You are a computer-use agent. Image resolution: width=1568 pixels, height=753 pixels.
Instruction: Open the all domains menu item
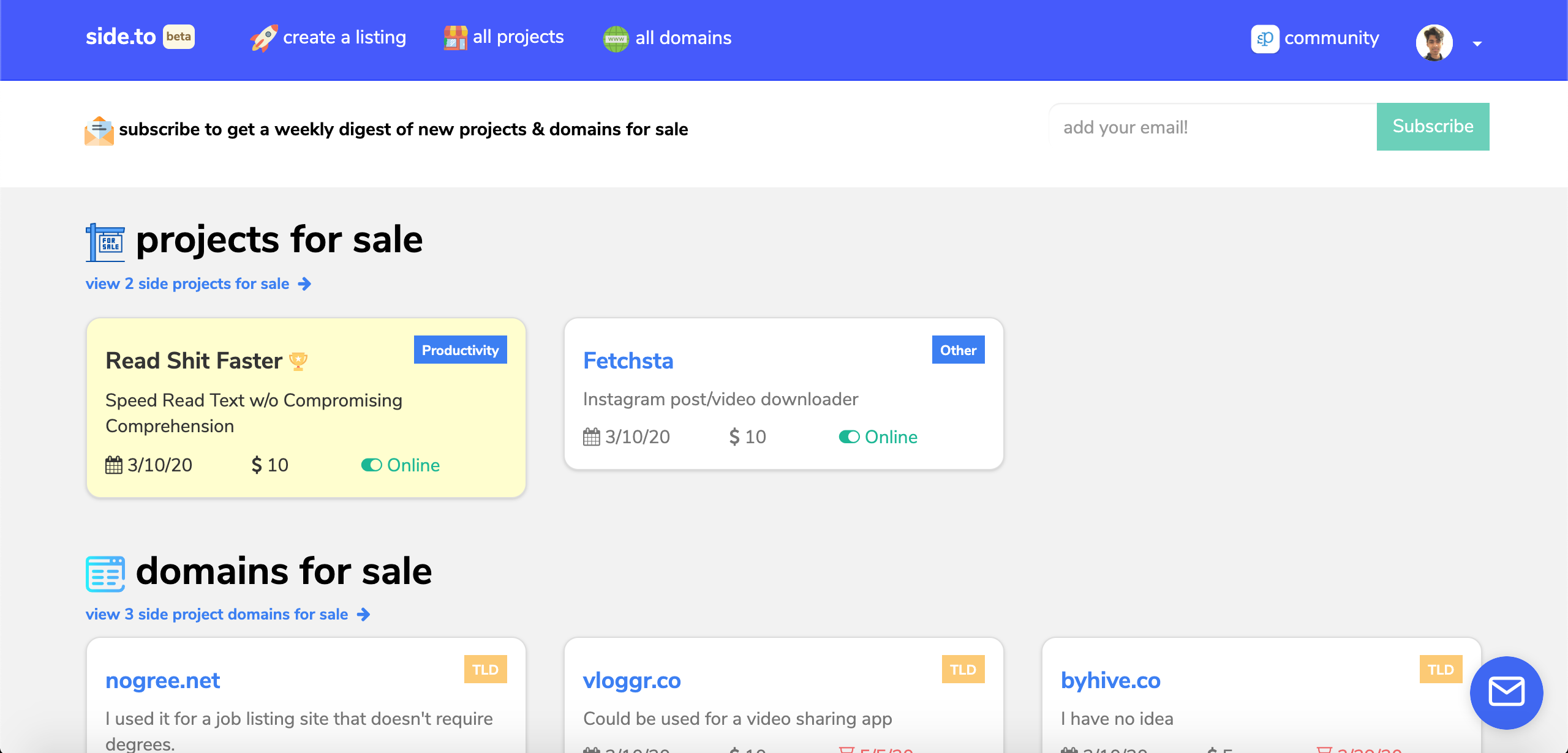[x=683, y=38]
